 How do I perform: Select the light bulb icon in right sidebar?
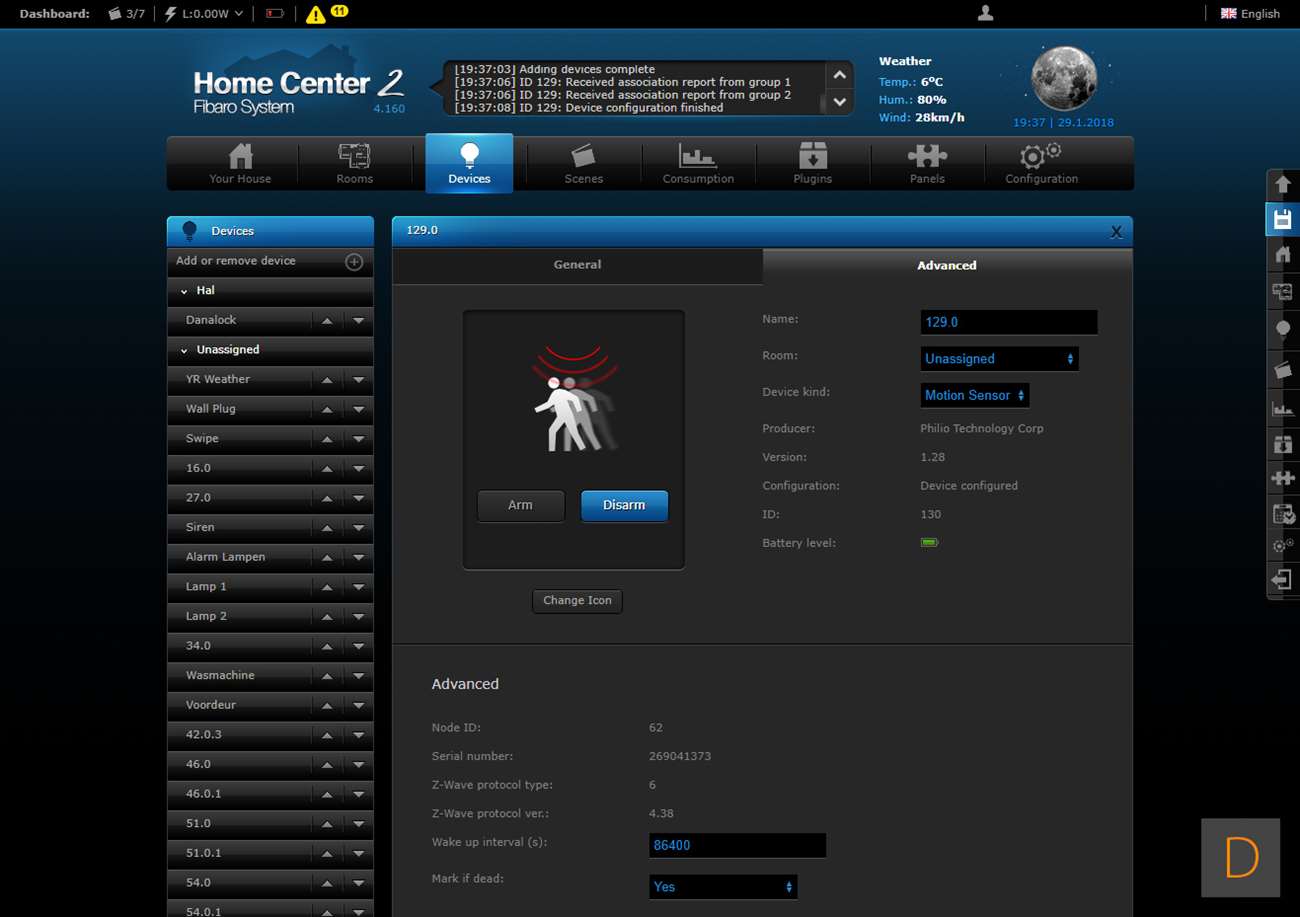(x=1283, y=329)
